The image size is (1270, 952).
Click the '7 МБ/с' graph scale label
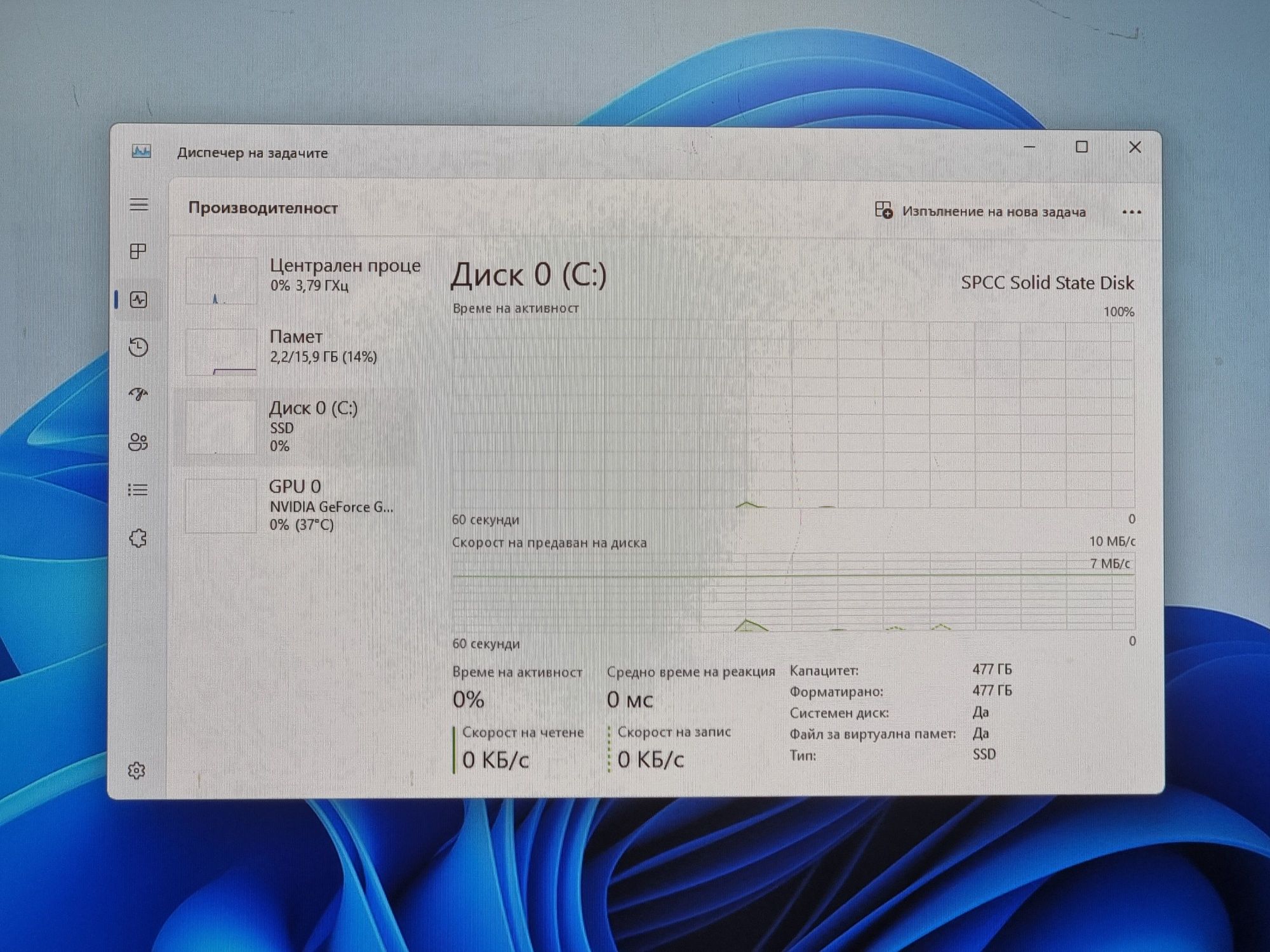1110,564
